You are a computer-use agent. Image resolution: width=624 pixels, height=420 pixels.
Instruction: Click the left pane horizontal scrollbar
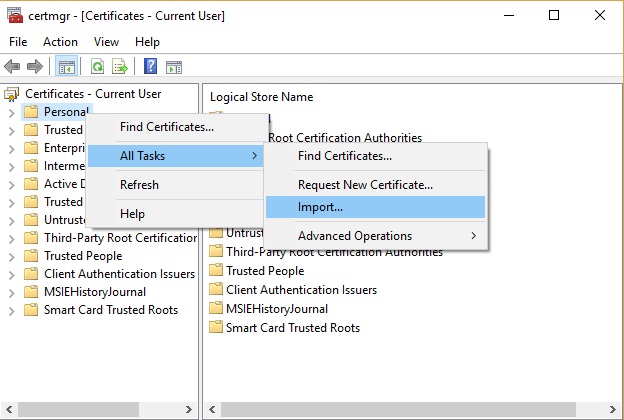pyautogui.click(x=100, y=410)
